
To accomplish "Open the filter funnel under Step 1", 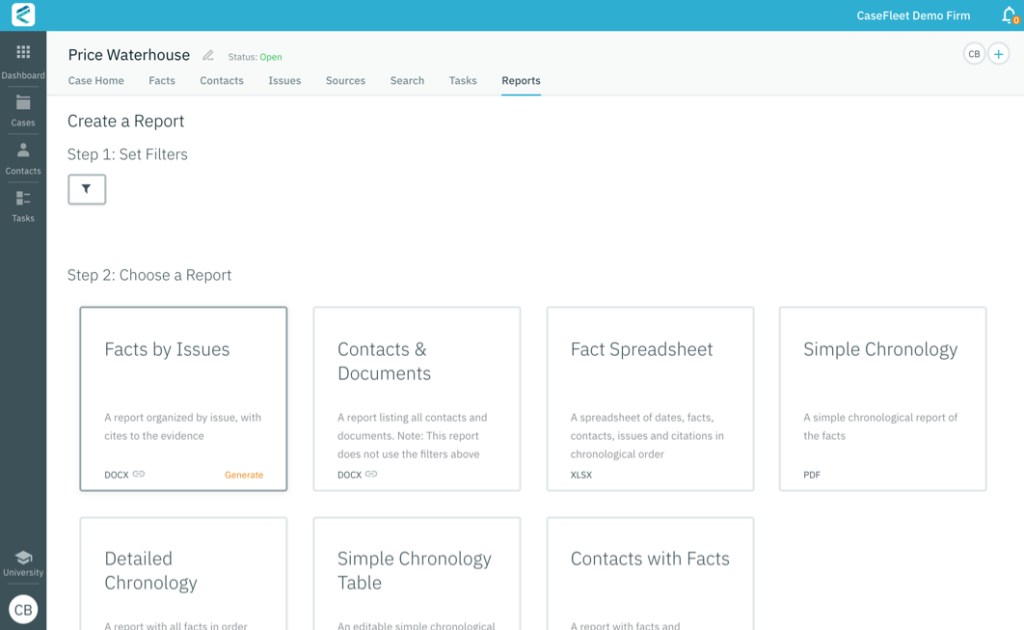I will pos(86,188).
